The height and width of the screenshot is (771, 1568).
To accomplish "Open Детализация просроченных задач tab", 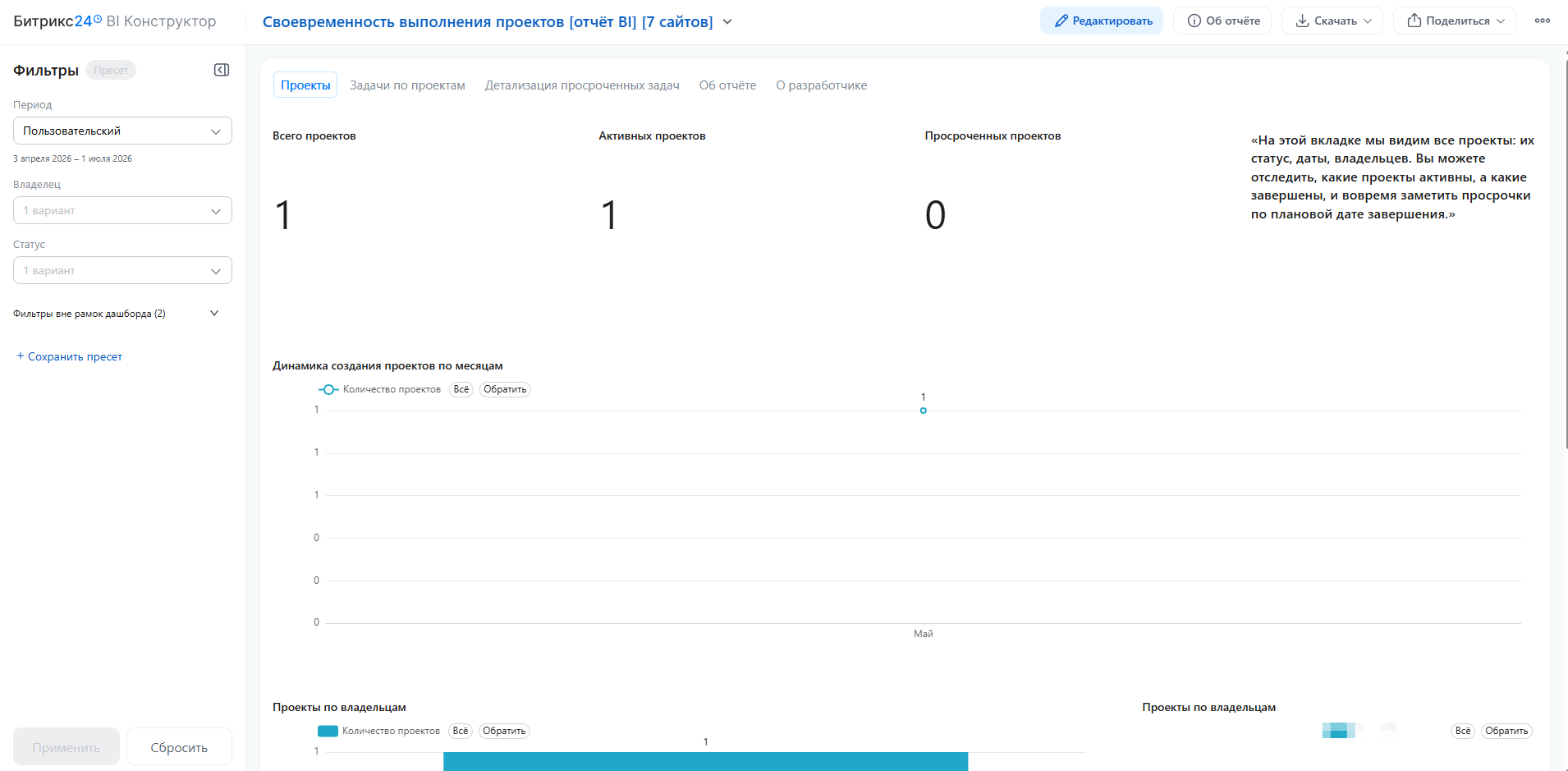I will click(582, 85).
